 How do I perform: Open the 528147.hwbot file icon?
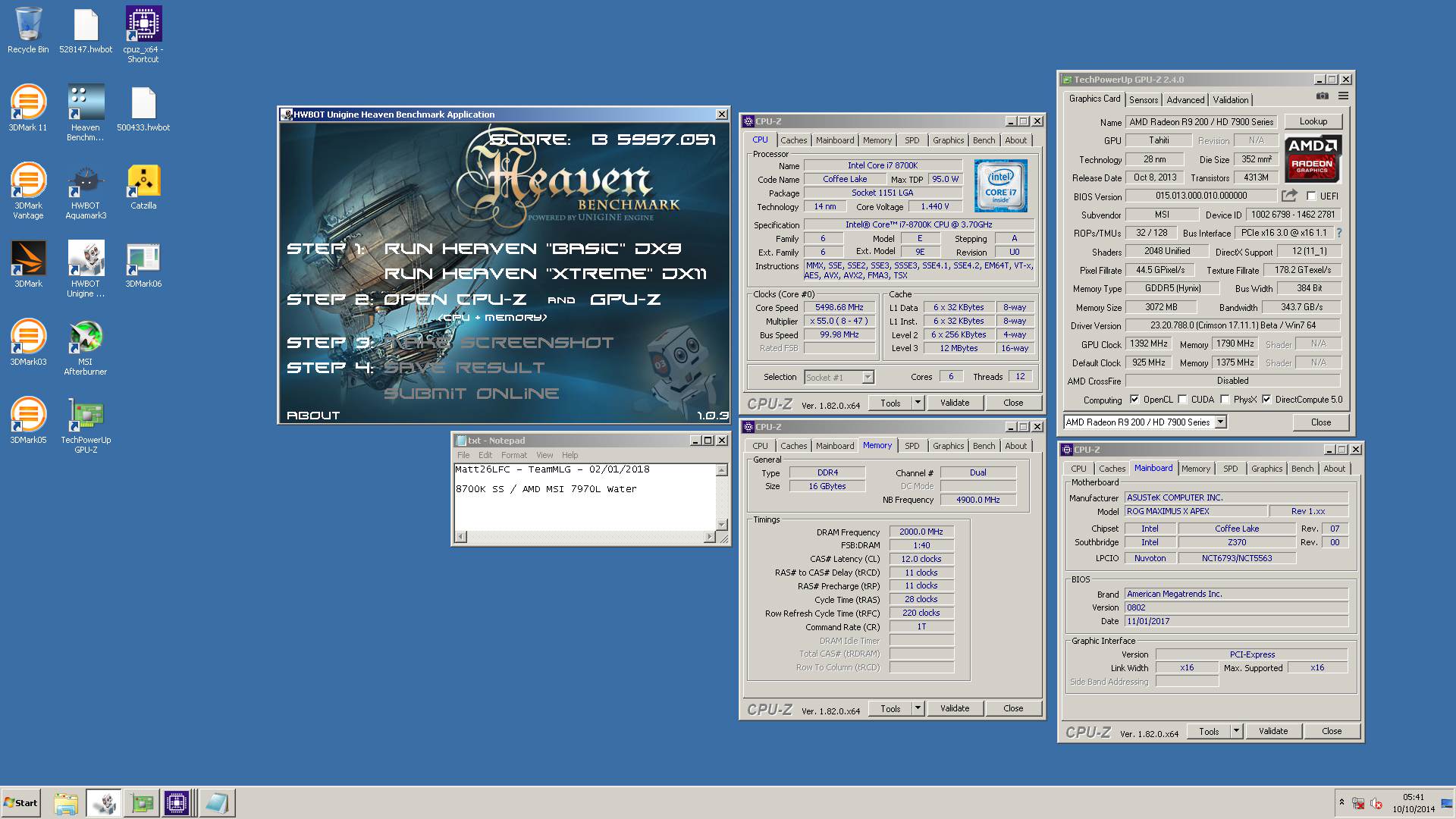tap(86, 30)
